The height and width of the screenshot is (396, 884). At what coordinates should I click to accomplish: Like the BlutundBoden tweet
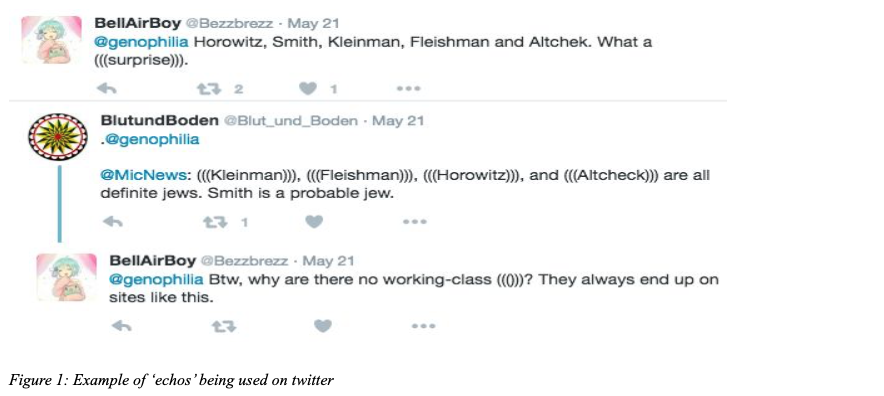(314, 222)
